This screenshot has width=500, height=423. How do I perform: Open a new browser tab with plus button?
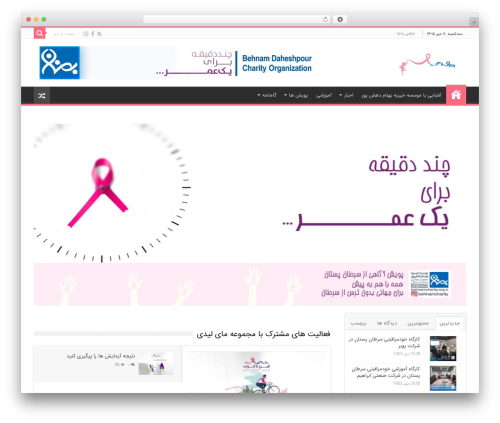click(474, 22)
